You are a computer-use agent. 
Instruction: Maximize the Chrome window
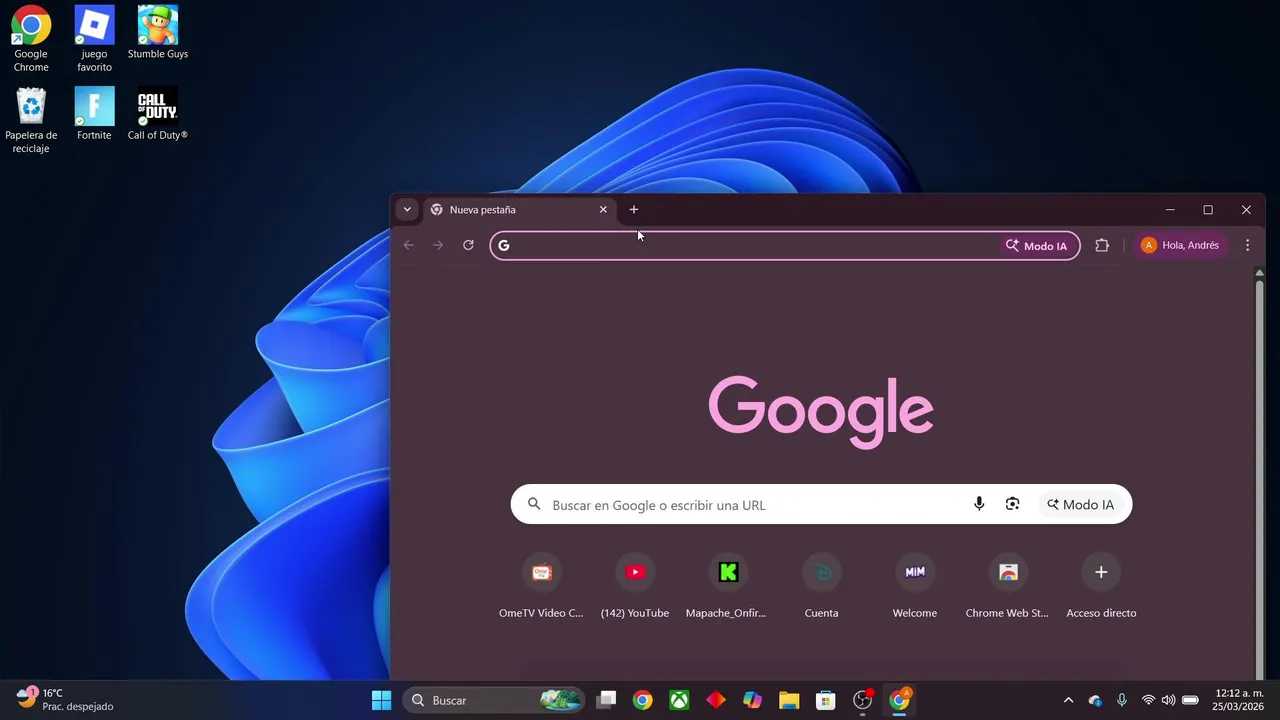pyautogui.click(x=1208, y=210)
